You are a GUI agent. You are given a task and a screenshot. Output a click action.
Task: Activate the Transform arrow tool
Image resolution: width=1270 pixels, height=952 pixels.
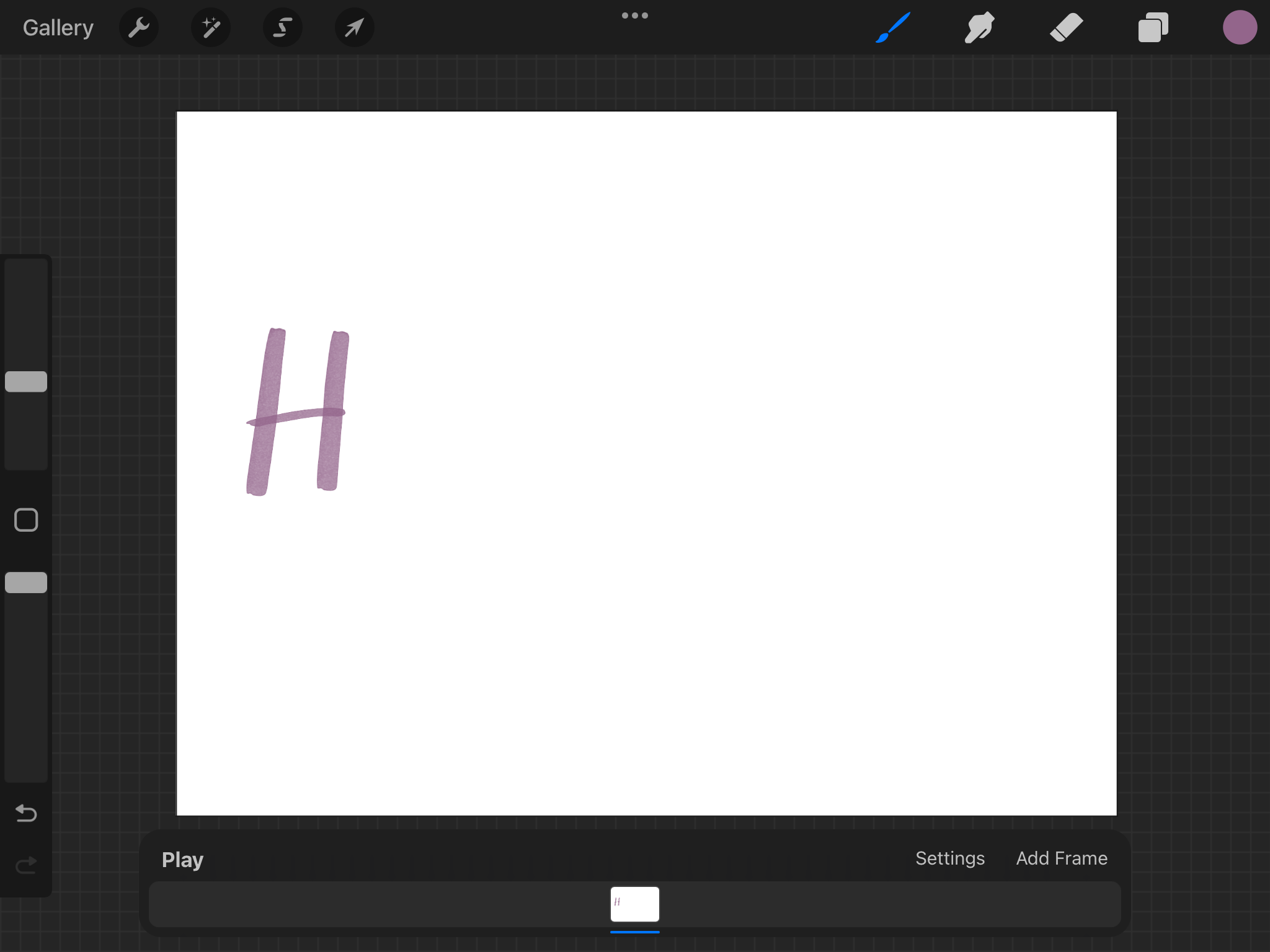coord(354,27)
